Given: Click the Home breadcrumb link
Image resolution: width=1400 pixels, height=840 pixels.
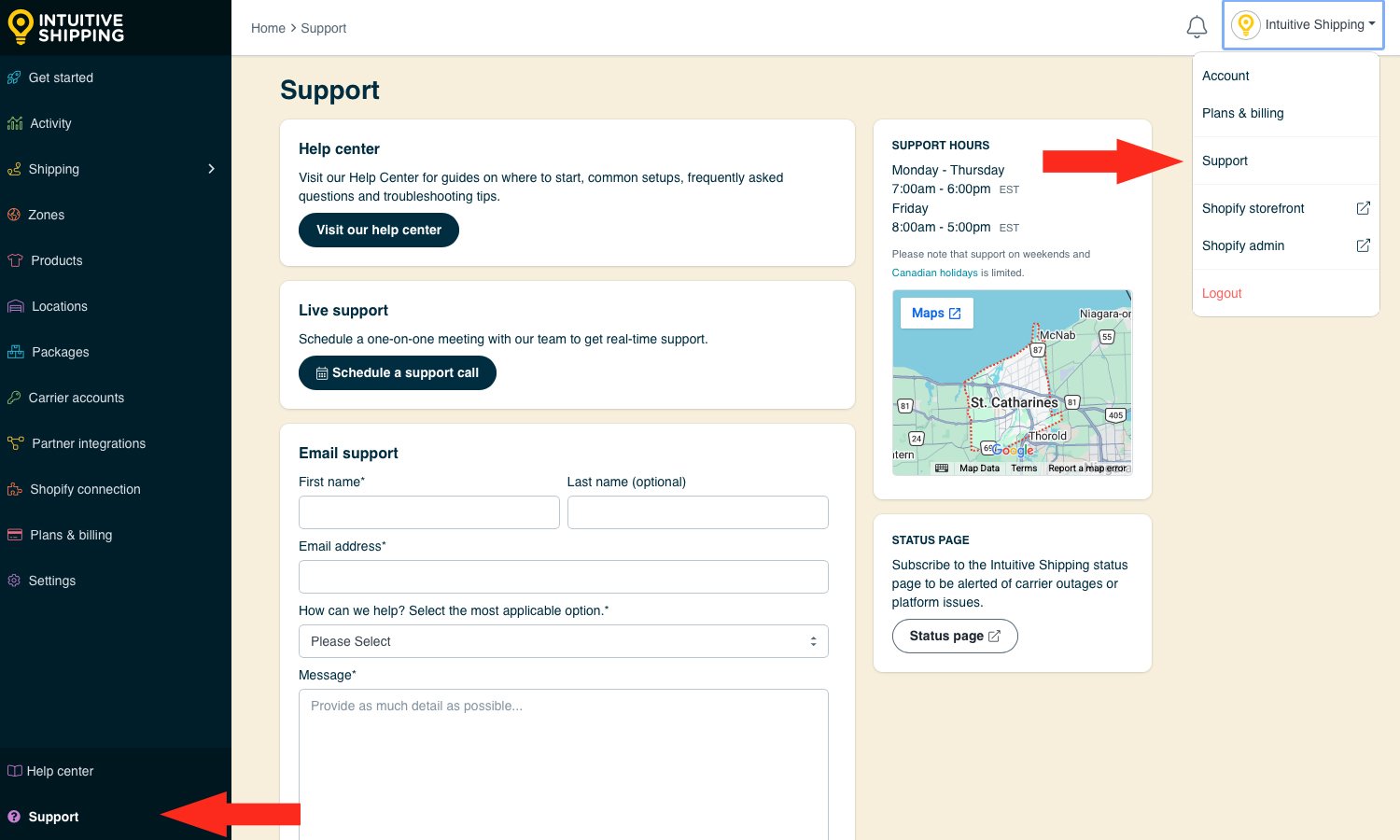Looking at the screenshot, I should point(268,28).
